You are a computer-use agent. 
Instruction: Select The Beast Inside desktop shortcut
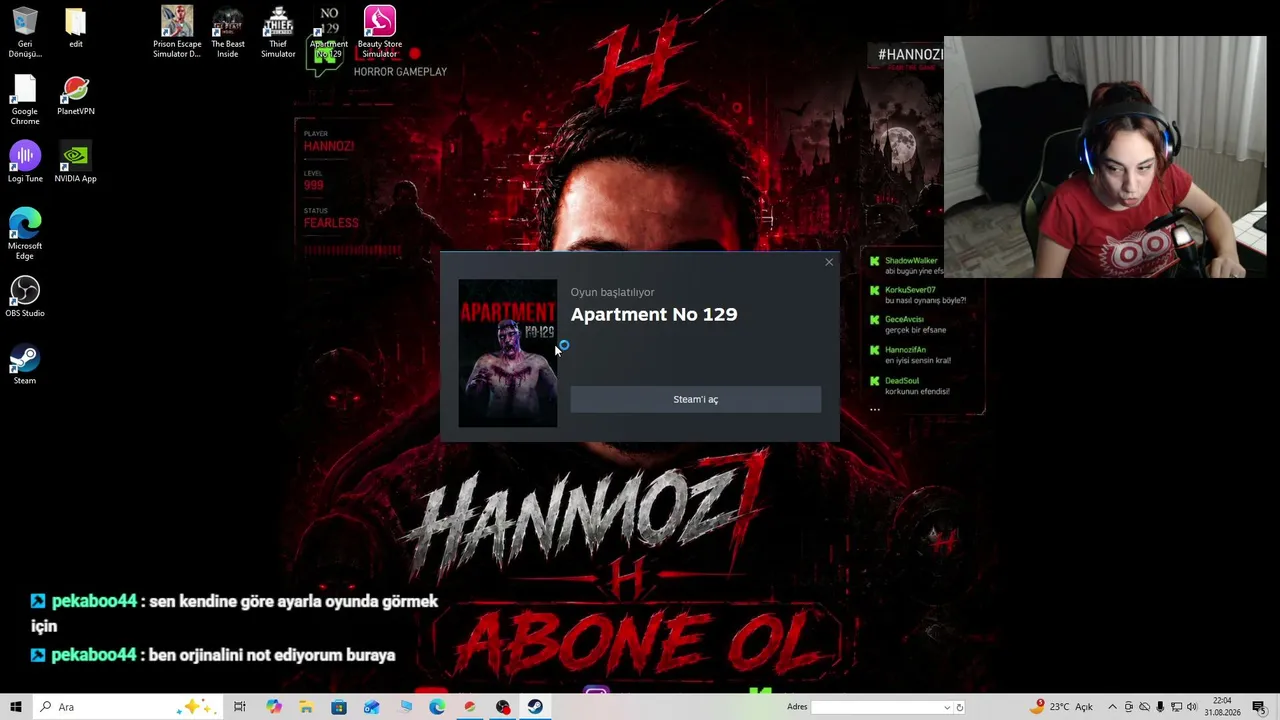coord(228,32)
